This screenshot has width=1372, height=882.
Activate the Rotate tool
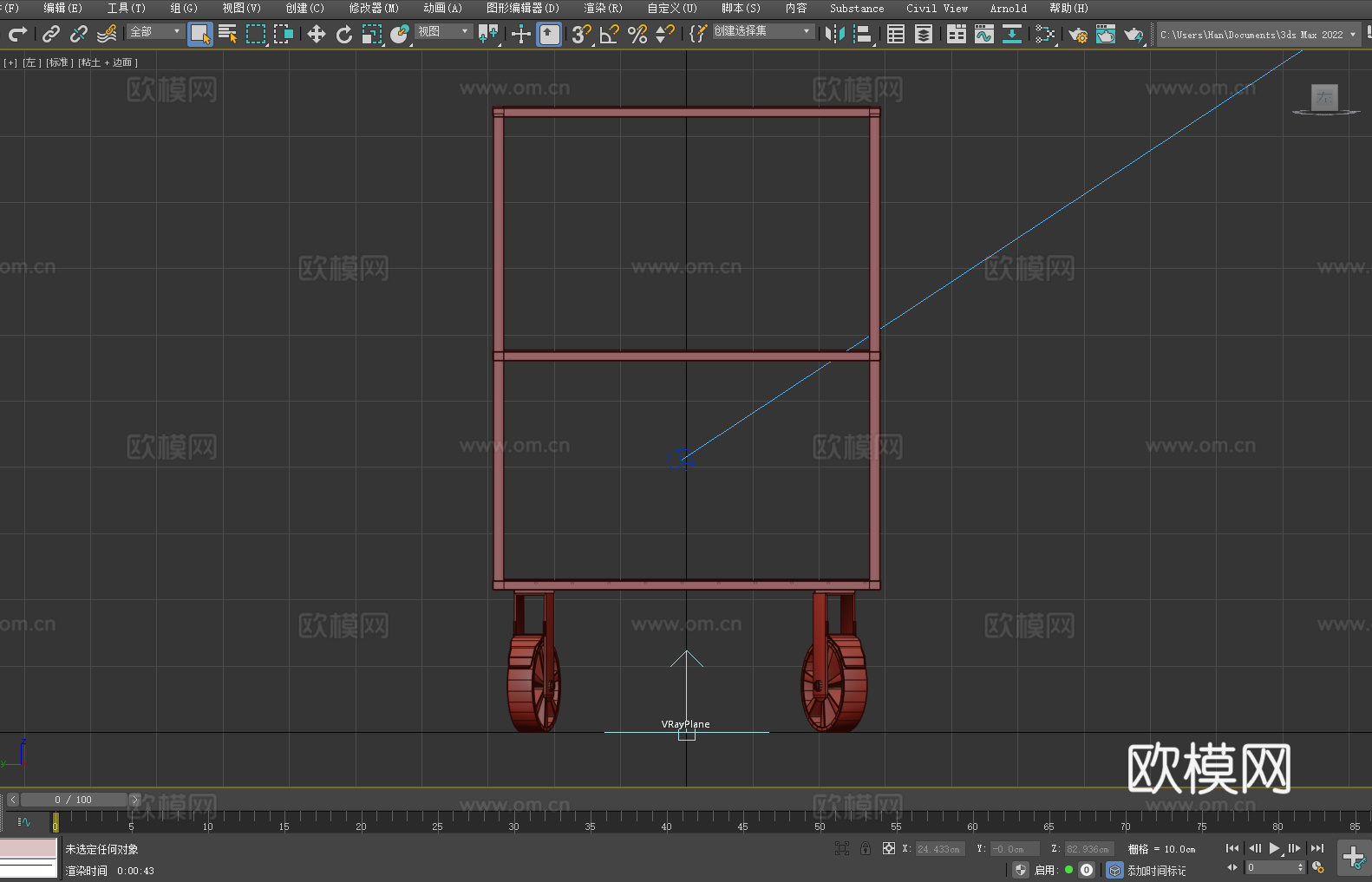point(344,35)
